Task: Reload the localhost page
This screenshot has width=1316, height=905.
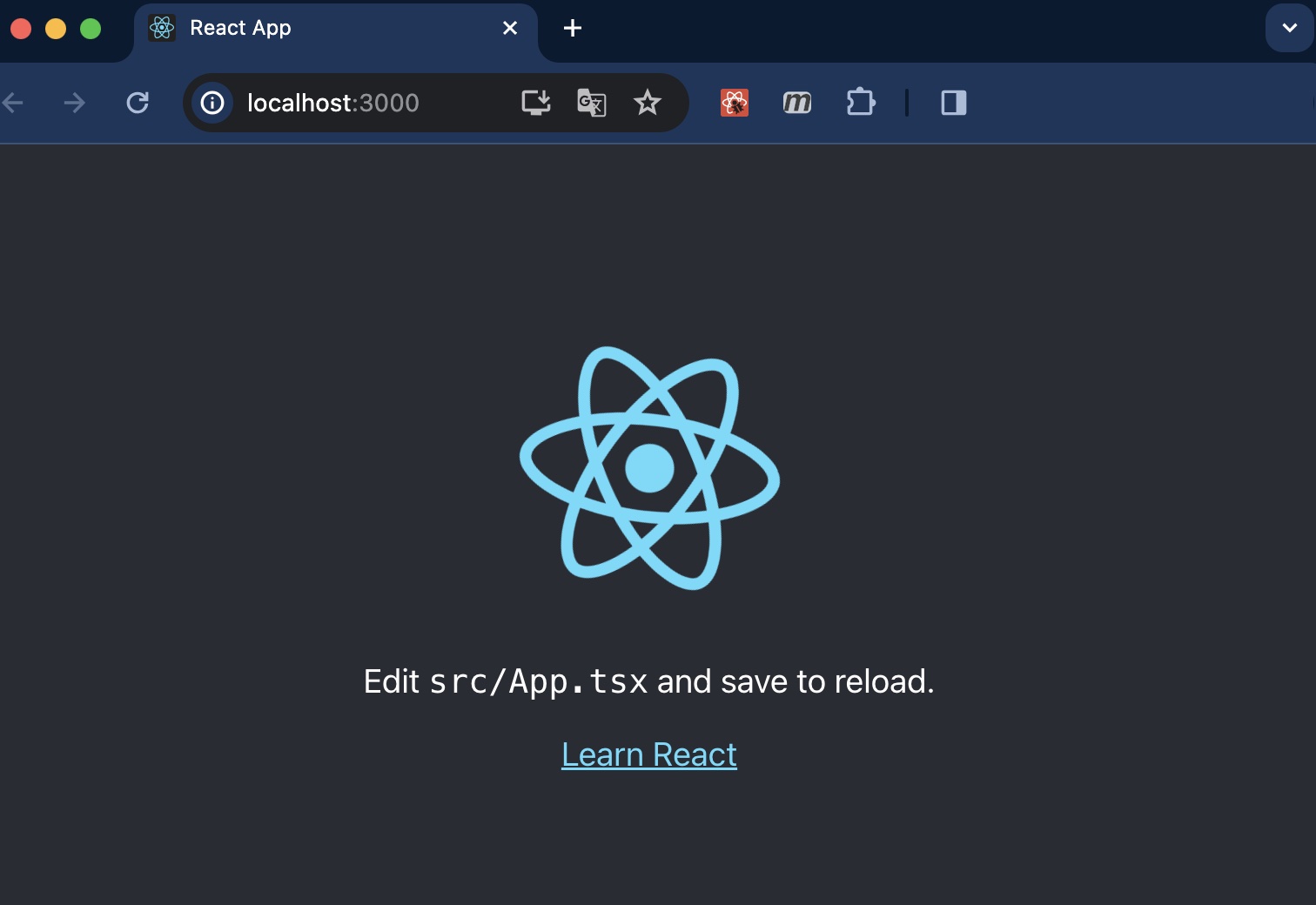Action: point(138,103)
